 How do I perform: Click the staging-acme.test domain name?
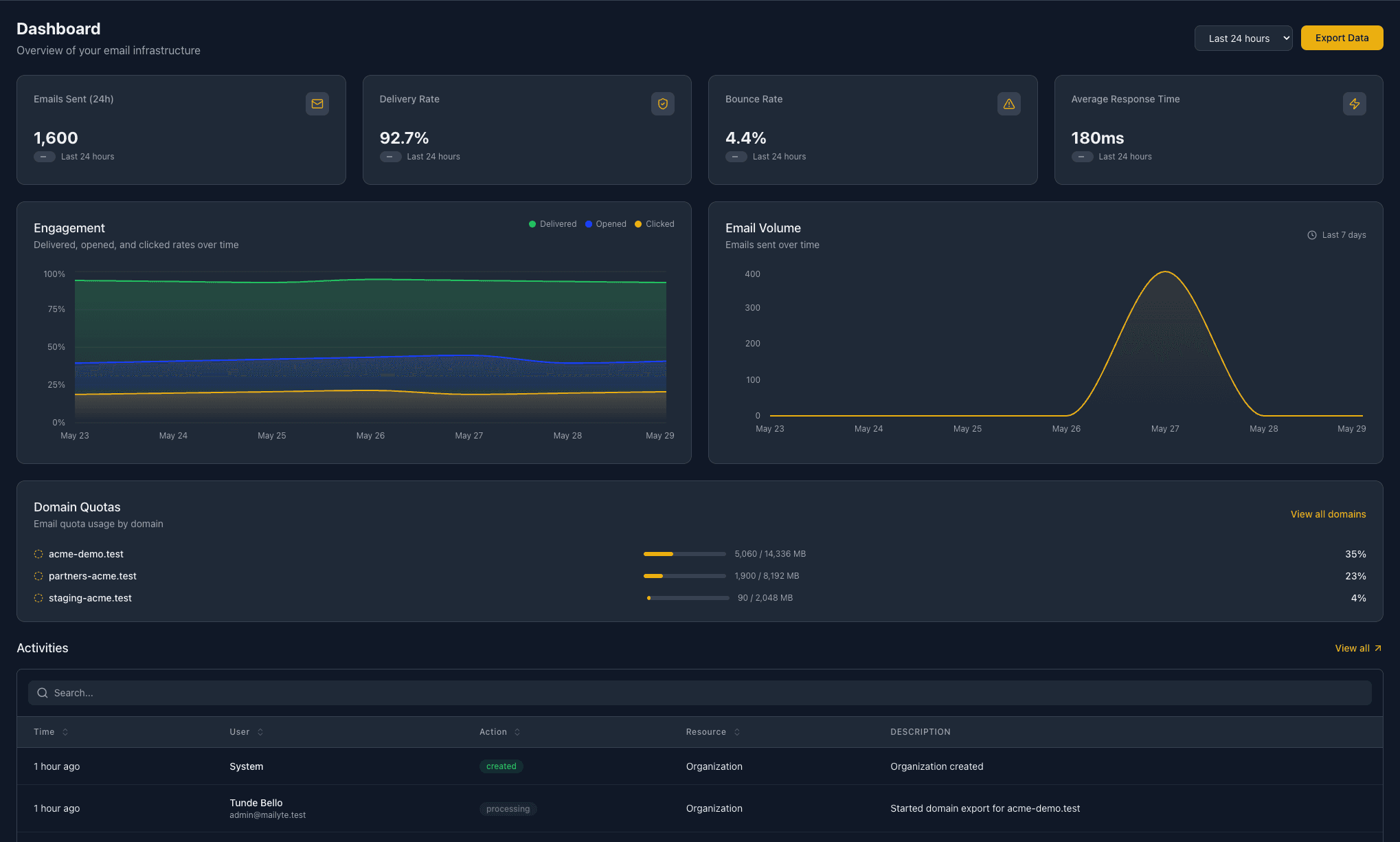tap(90, 598)
